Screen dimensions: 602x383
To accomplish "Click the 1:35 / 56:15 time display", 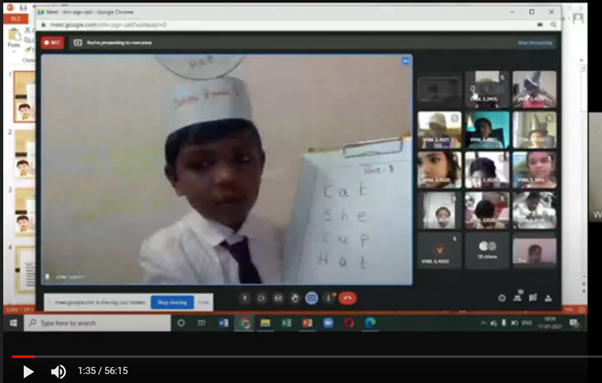I will pyautogui.click(x=103, y=371).
